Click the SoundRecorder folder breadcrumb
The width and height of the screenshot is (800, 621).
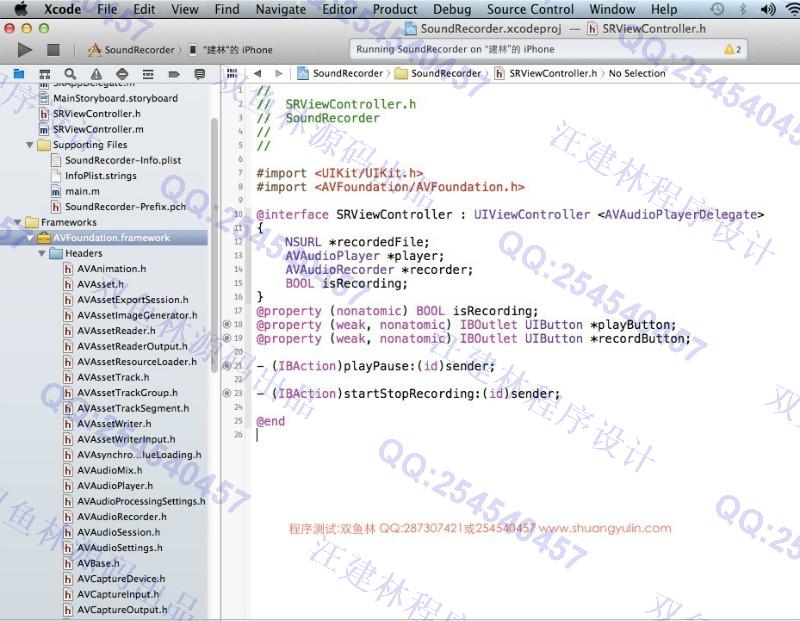438,73
